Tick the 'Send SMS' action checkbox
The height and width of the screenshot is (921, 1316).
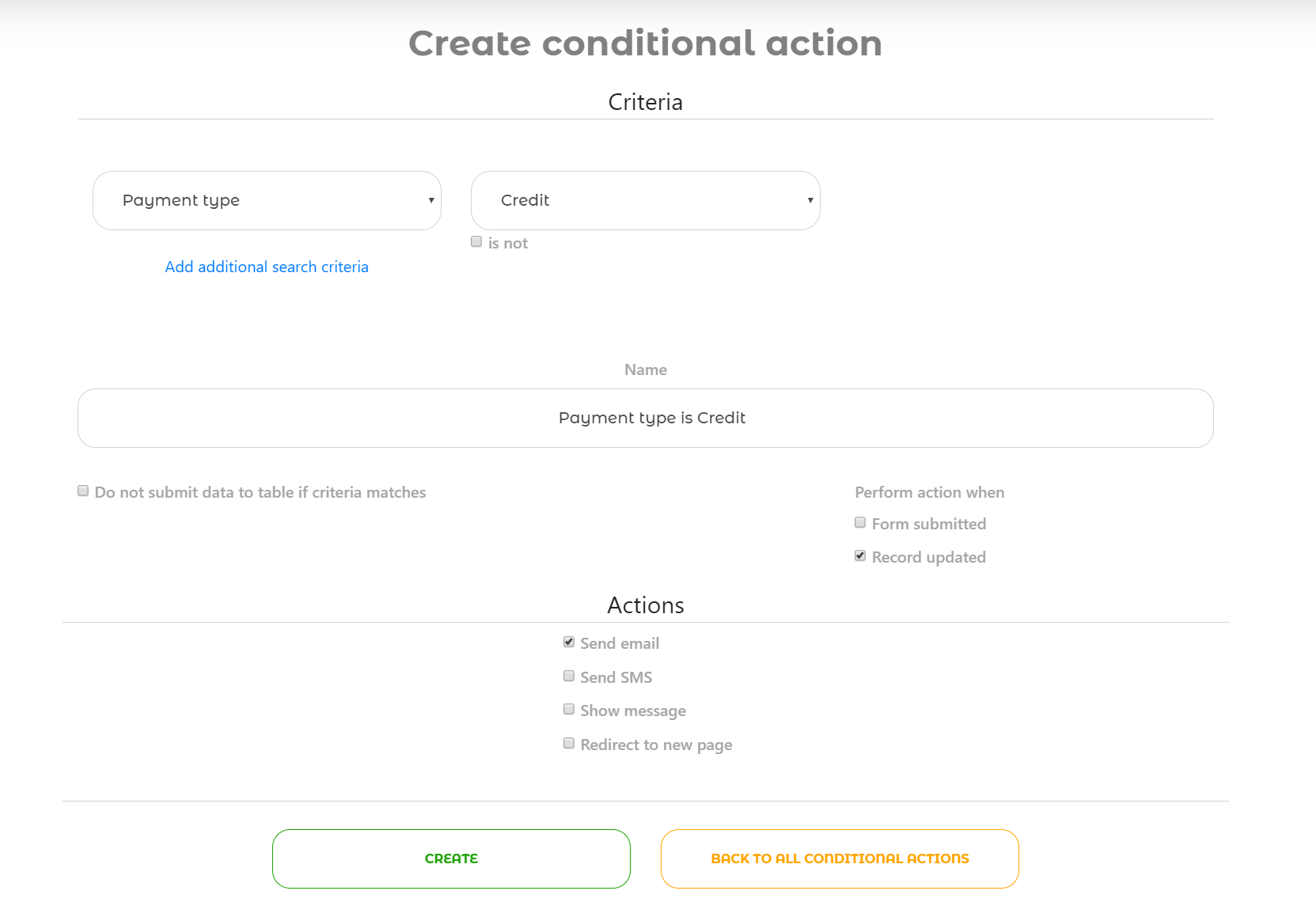pyautogui.click(x=569, y=677)
